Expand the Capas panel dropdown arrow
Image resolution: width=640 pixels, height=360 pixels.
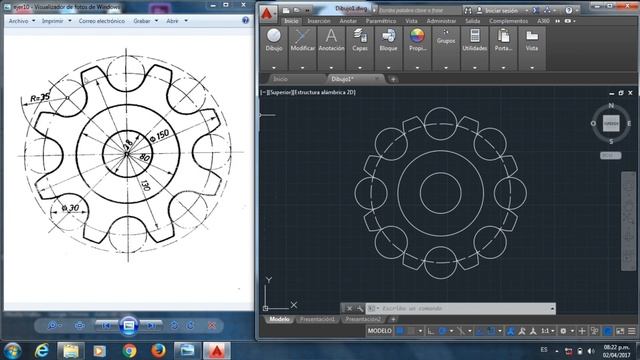click(x=360, y=67)
